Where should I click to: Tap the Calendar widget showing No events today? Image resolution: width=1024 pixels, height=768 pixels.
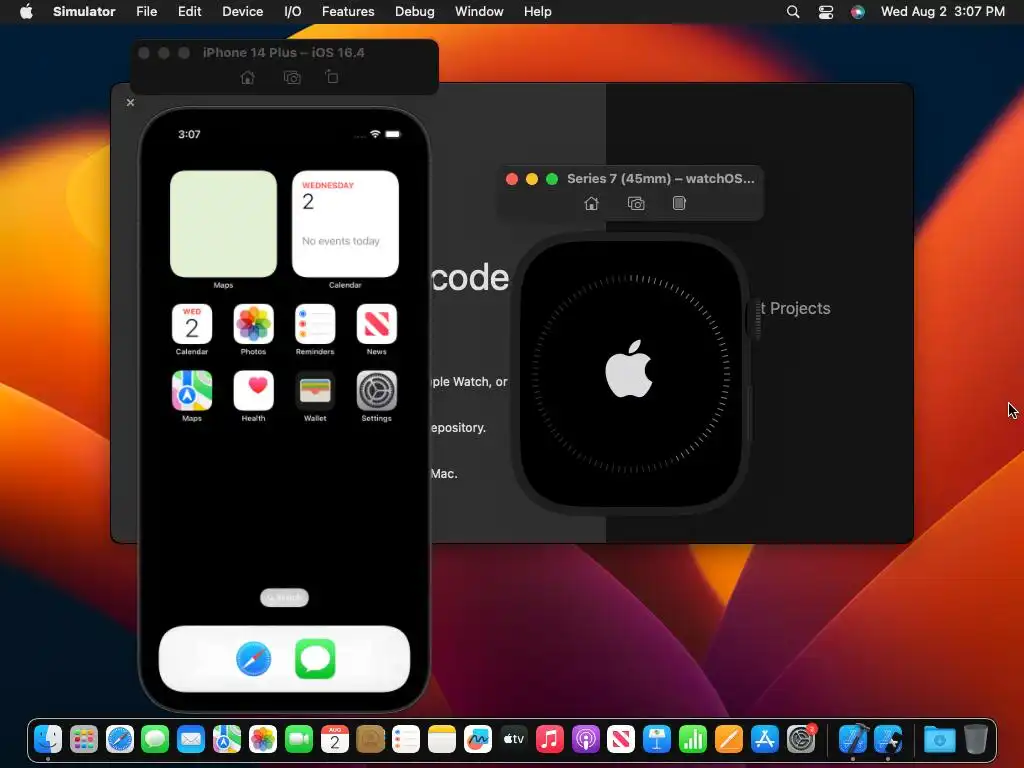click(345, 224)
